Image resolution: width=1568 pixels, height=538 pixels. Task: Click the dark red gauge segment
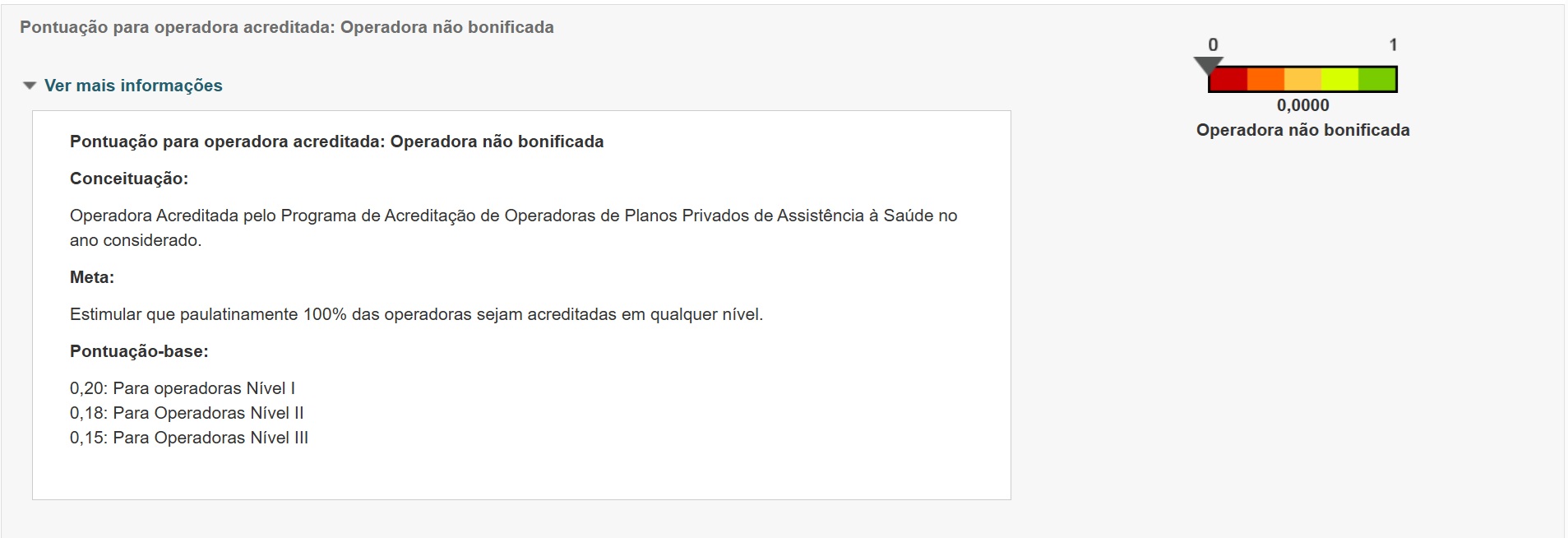click(1228, 80)
